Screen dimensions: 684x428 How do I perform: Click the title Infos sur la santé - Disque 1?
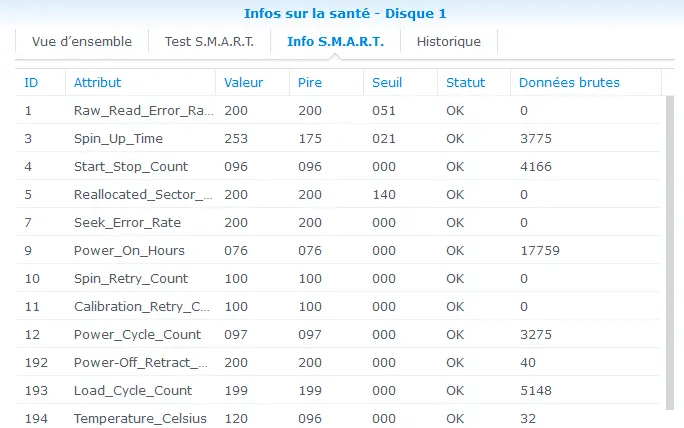coord(345,14)
